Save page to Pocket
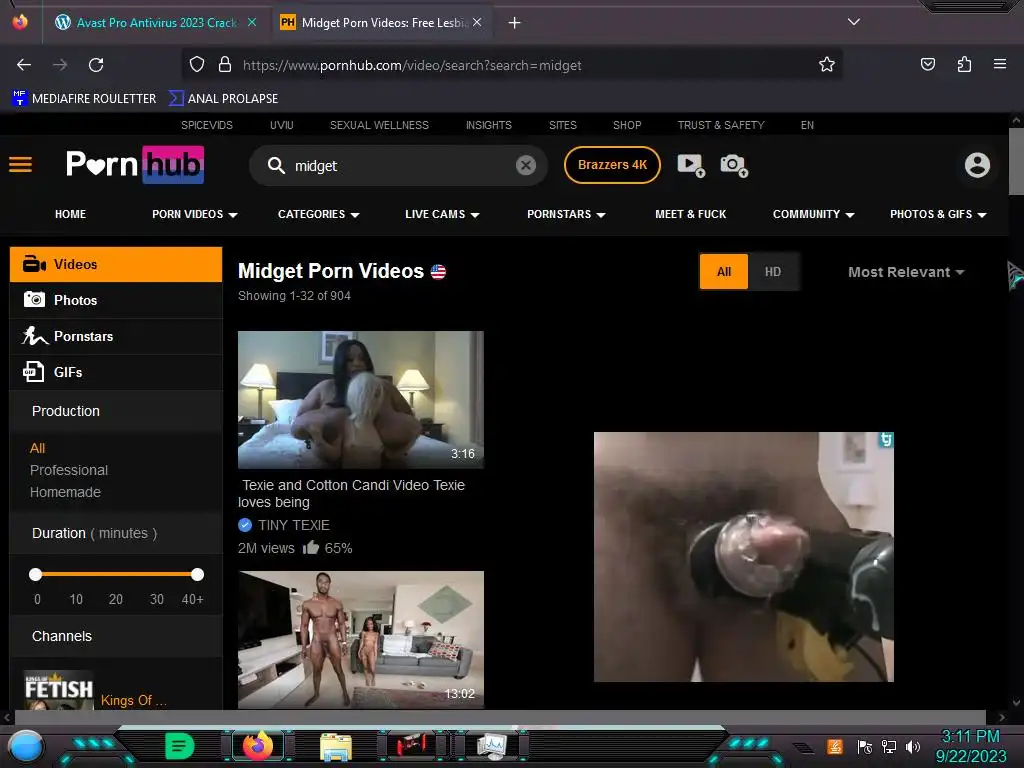The image size is (1024, 768). point(927,64)
